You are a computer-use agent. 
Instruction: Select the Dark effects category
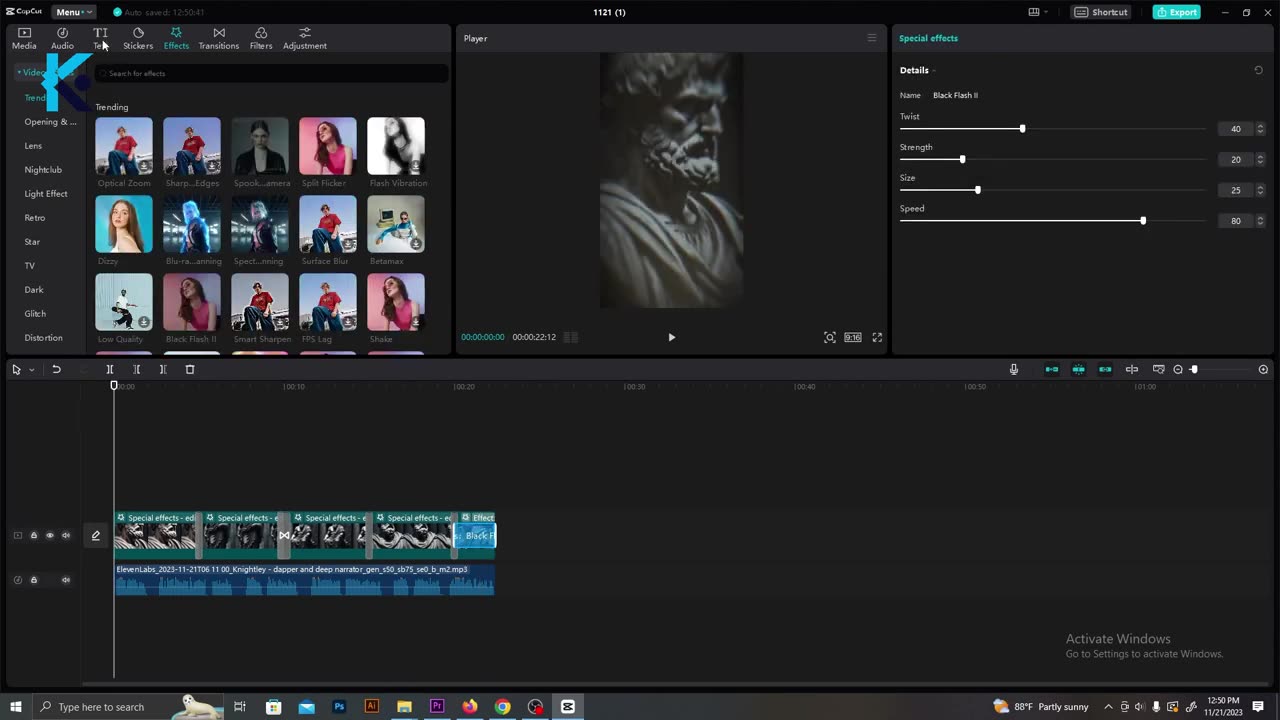[34, 290]
